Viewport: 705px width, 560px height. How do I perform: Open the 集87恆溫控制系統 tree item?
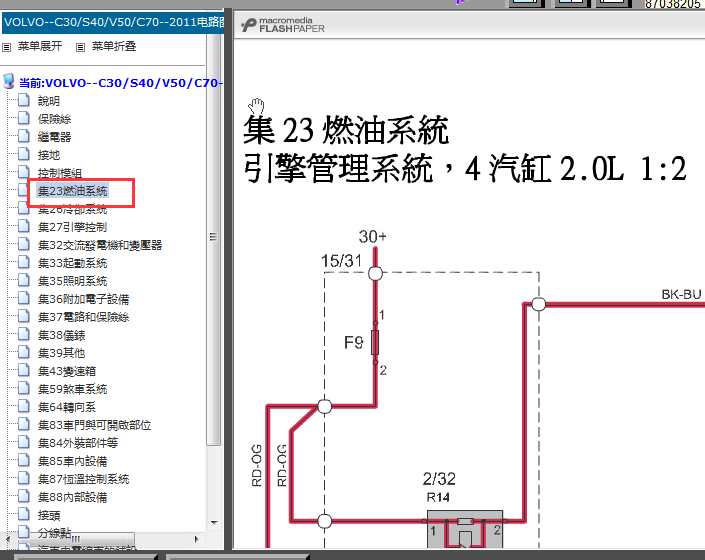[x=83, y=479]
